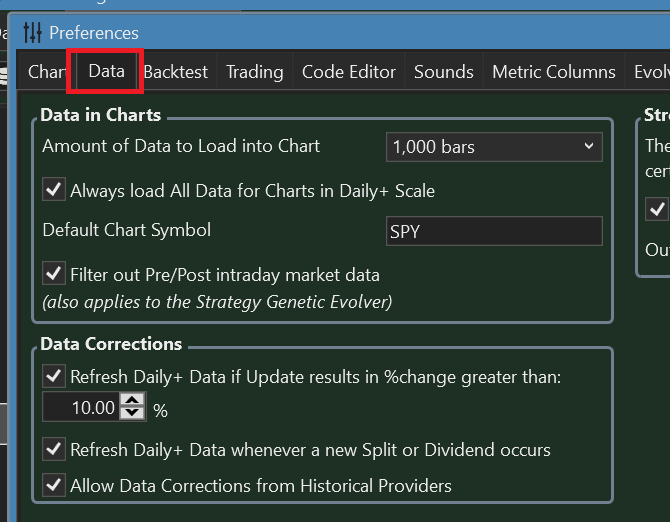670x522 pixels.
Task: Go to the Chart tab
Action: [46, 72]
